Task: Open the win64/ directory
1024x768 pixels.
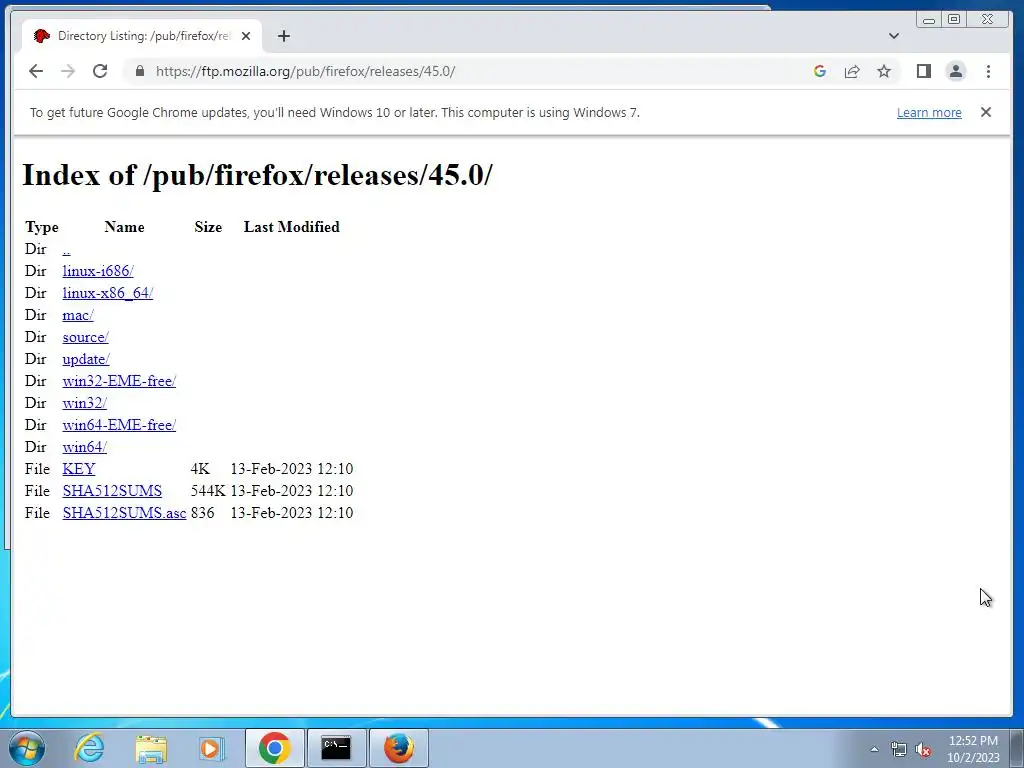Action: [x=85, y=447]
